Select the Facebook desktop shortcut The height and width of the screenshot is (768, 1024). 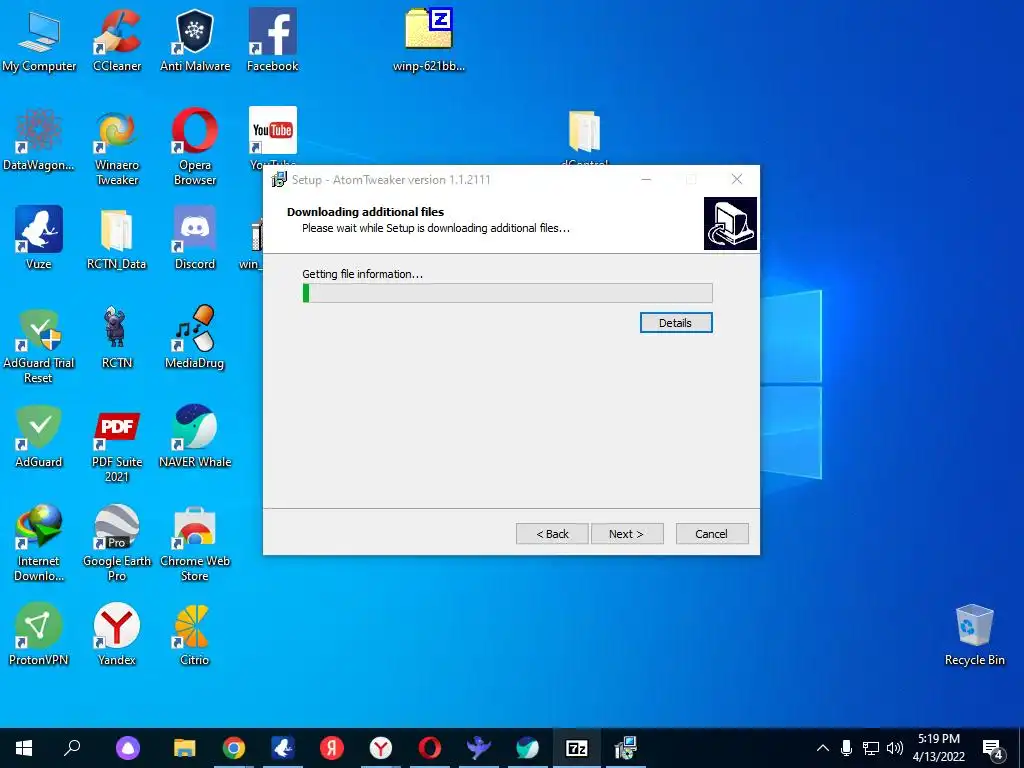coord(272,40)
